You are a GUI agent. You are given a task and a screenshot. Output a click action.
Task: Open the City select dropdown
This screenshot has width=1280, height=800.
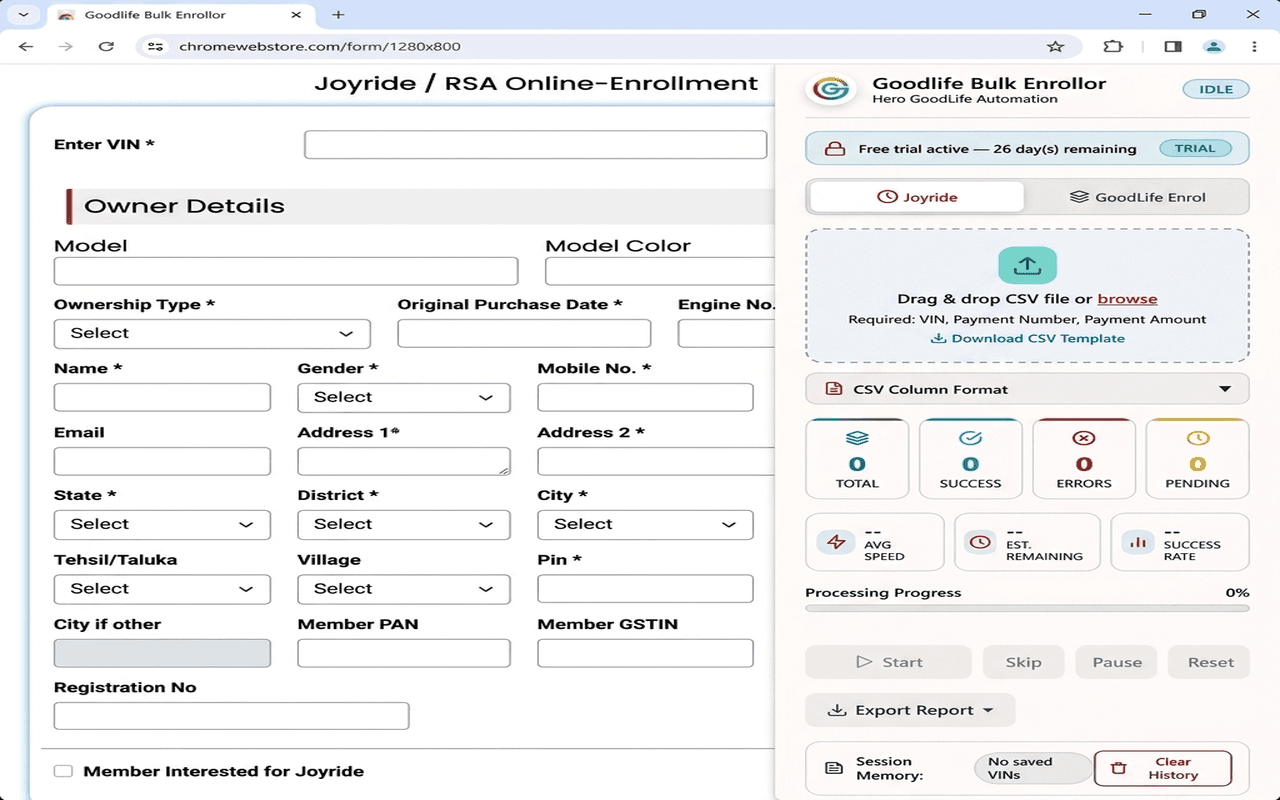[x=645, y=524]
